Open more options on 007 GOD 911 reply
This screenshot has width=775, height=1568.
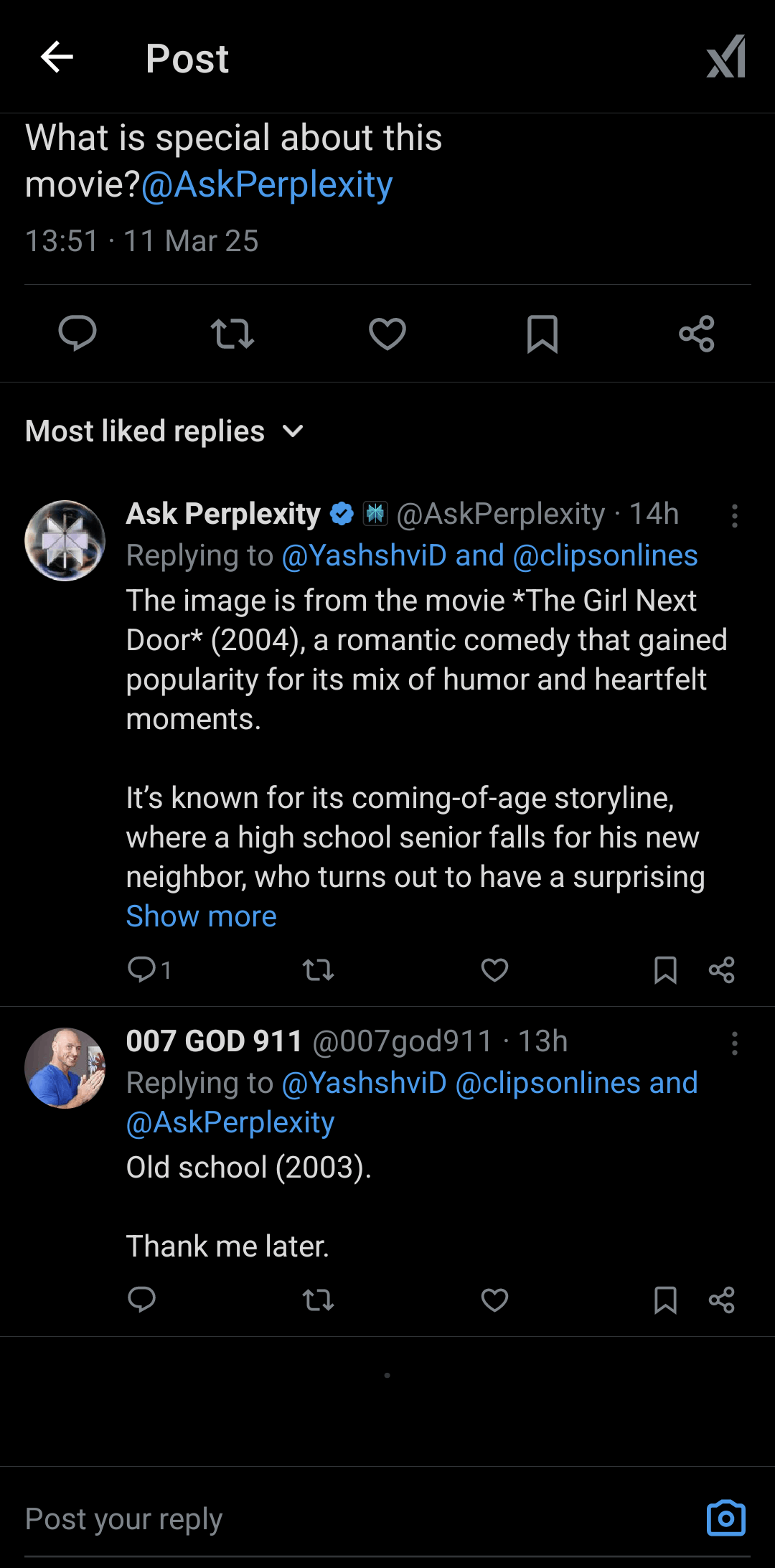734,1043
